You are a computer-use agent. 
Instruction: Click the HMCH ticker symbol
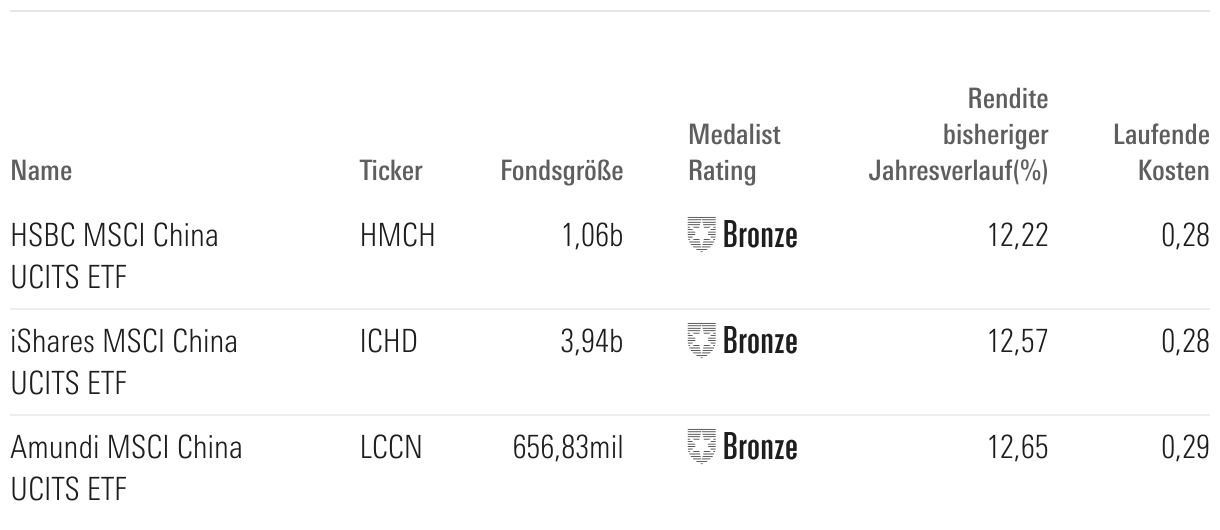coord(397,236)
